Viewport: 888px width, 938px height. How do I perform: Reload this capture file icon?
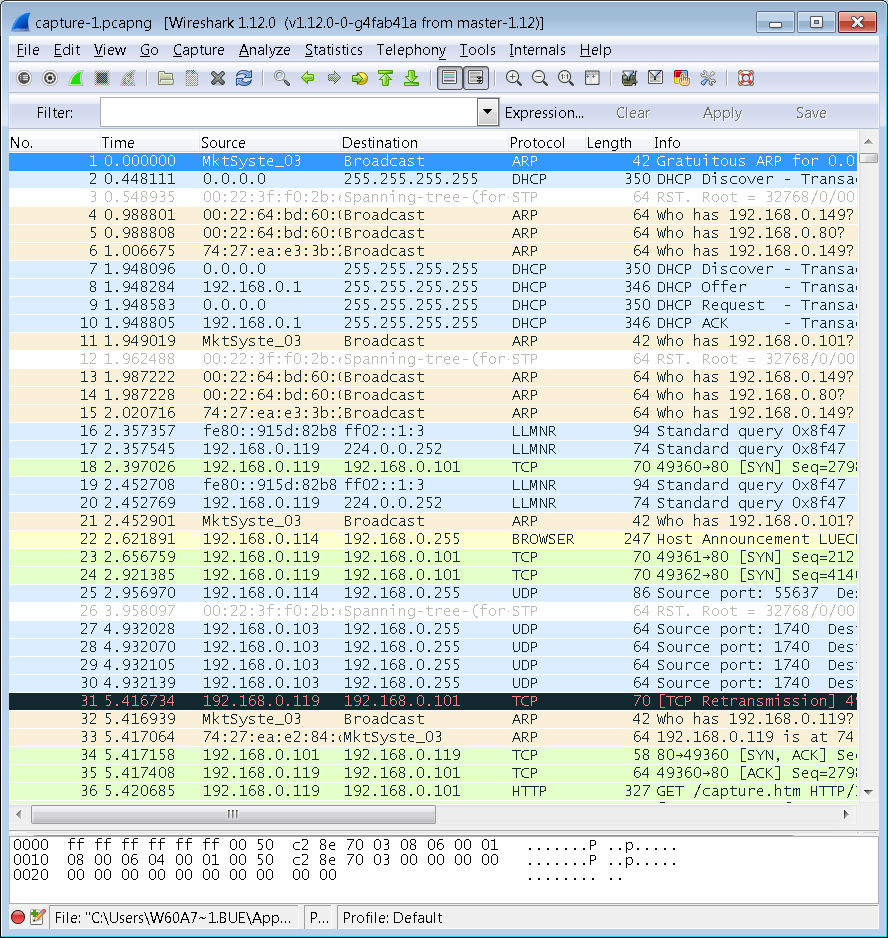pyautogui.click(x=244, y=78)
